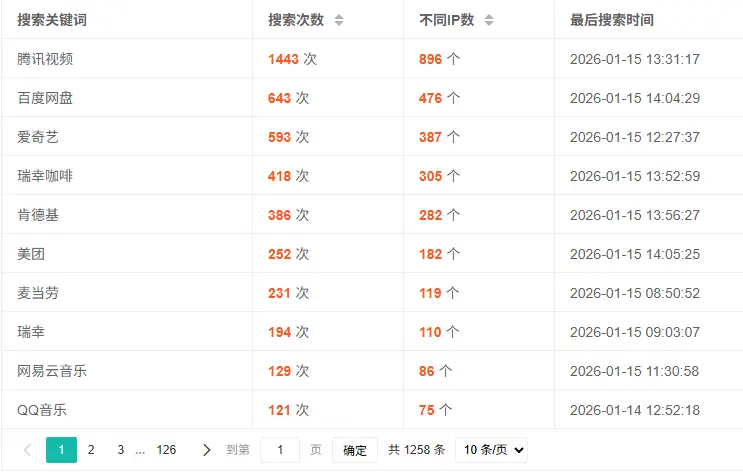Click timestamp 2026-01-15 08:50:52
743x473 pixels.
click(635, 293)
